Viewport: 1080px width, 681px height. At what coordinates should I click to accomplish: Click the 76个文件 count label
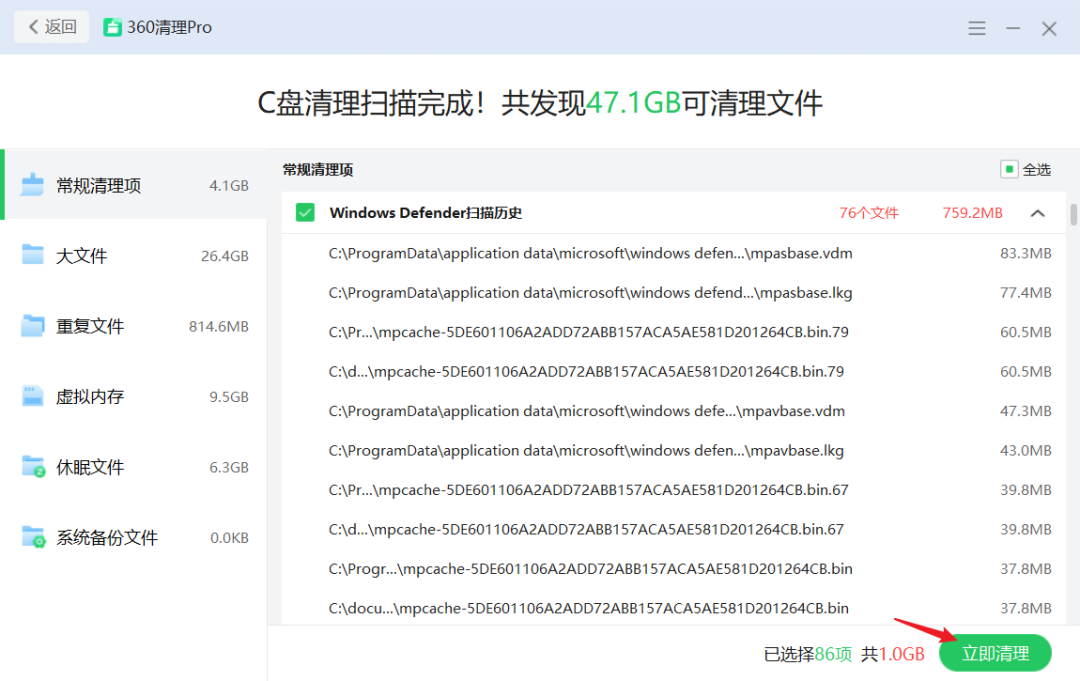click(869, 213)
